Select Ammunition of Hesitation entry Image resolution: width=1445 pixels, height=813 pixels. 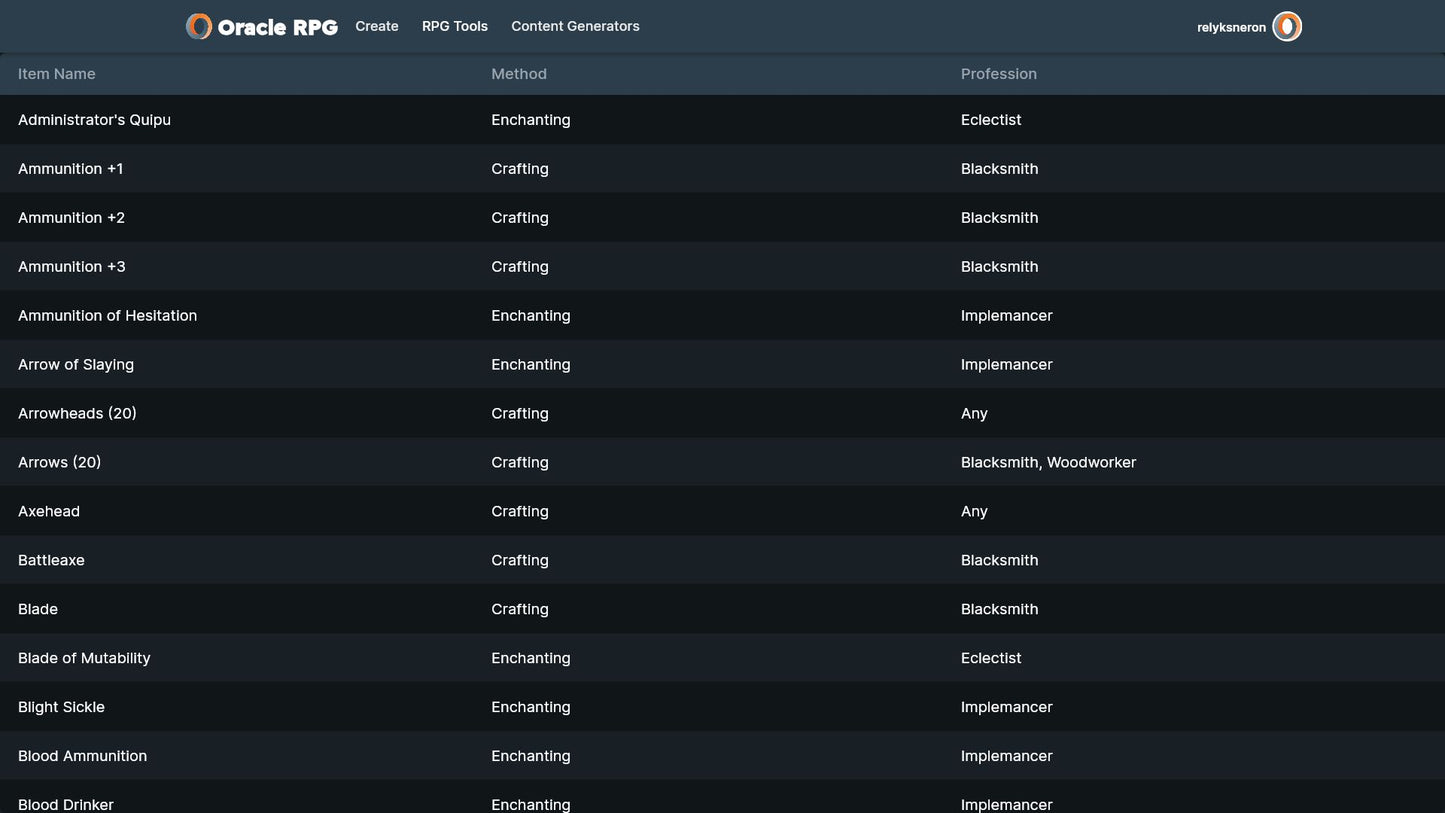tap(108, 316)
